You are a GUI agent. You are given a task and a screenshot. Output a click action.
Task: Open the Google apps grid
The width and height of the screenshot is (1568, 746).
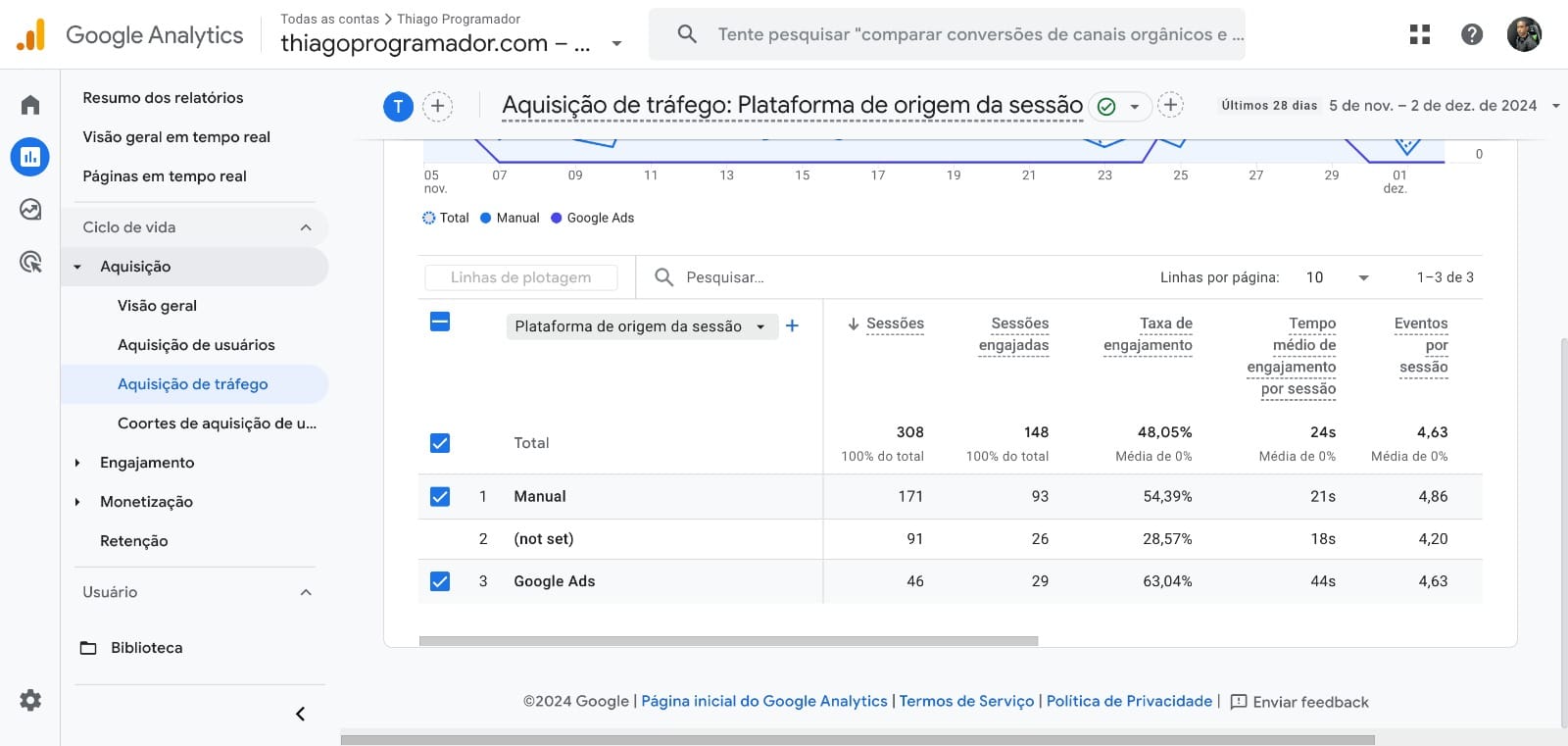point(1420,34)
